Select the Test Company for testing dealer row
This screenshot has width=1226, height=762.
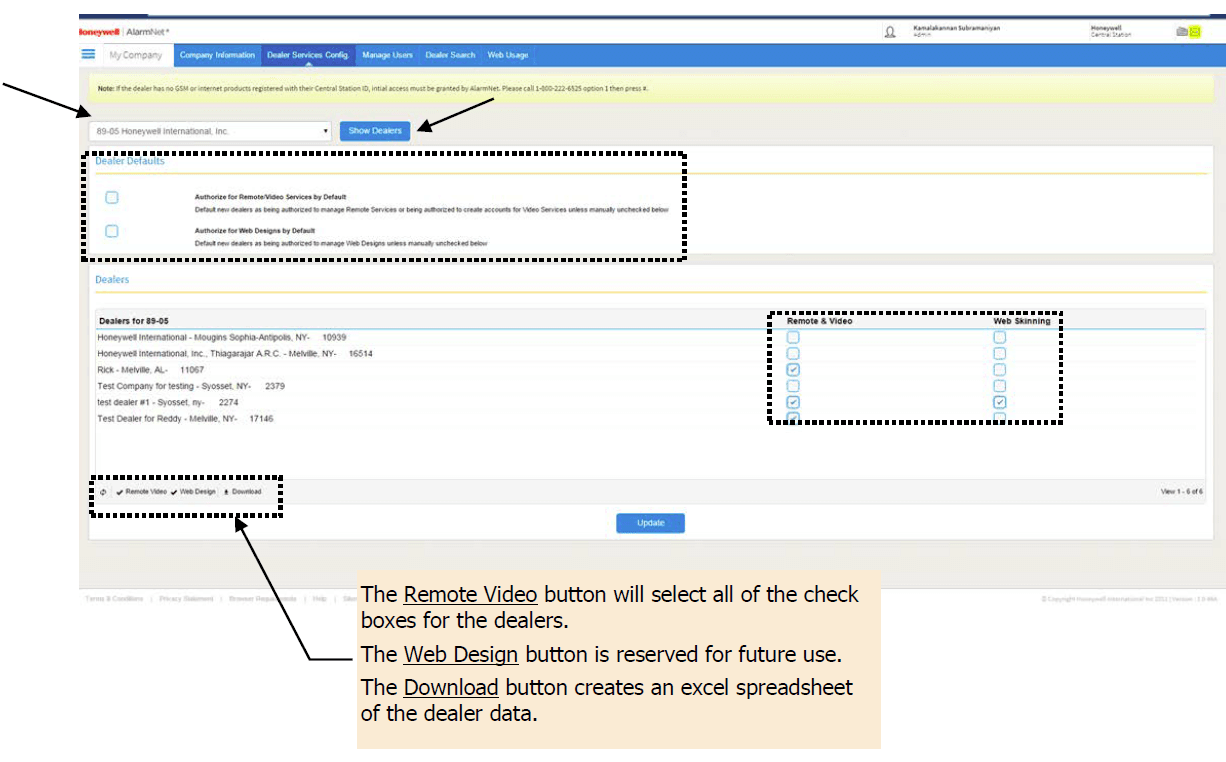tap(174, 386)
